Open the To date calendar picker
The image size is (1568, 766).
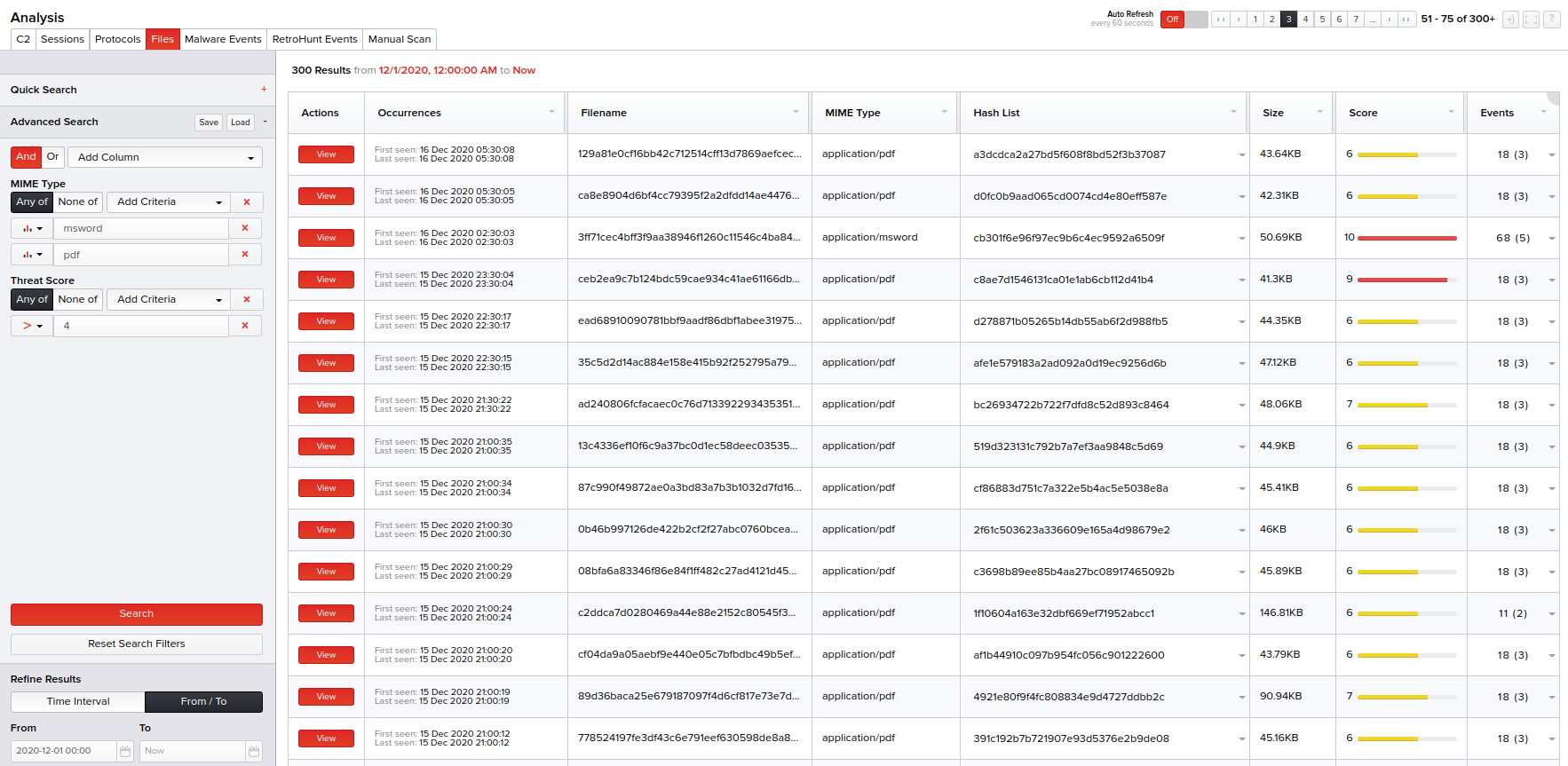point(254,751)
